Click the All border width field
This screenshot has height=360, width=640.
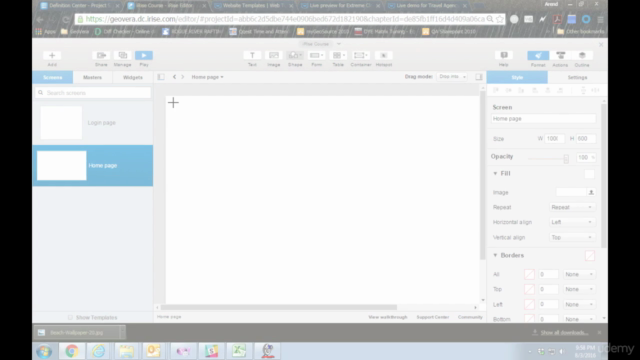click(548, 274)
